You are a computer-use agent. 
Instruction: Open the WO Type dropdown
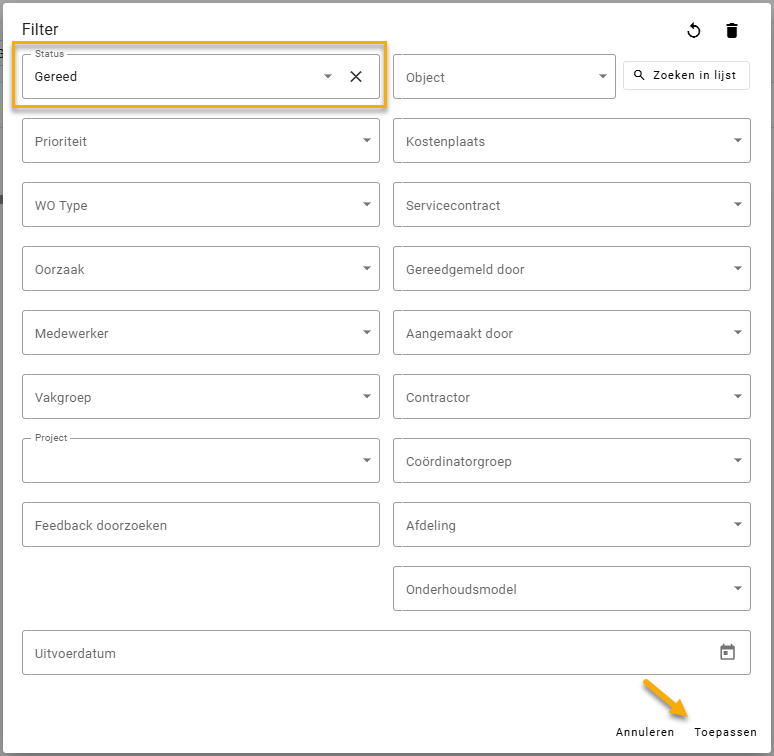pyautogui.click(x=200, y=205)
